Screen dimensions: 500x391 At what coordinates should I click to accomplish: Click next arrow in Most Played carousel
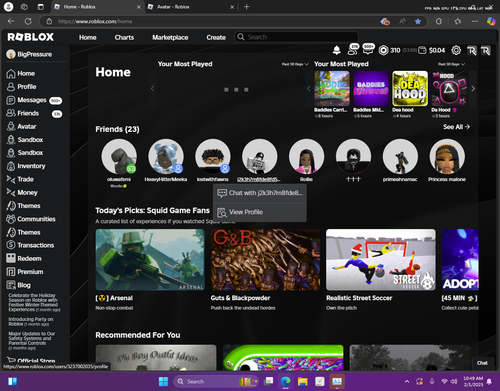point(473,89)
